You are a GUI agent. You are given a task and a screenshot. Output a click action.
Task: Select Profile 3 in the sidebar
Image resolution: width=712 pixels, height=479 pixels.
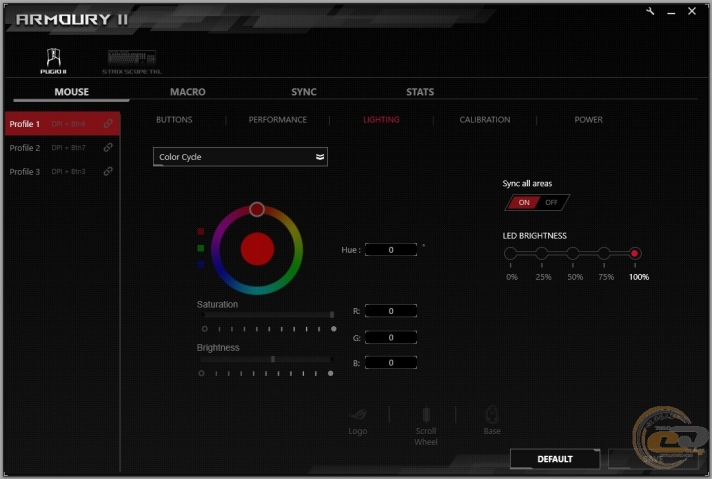(x=62, y=171)
